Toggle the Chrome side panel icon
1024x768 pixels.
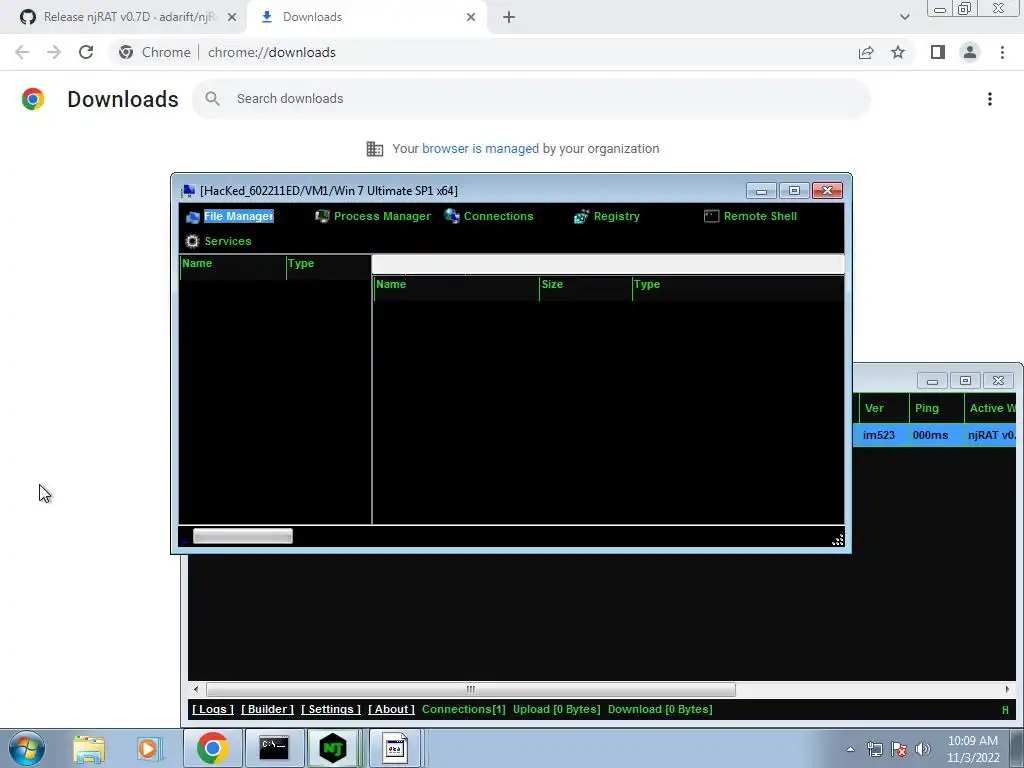point(938,52)
